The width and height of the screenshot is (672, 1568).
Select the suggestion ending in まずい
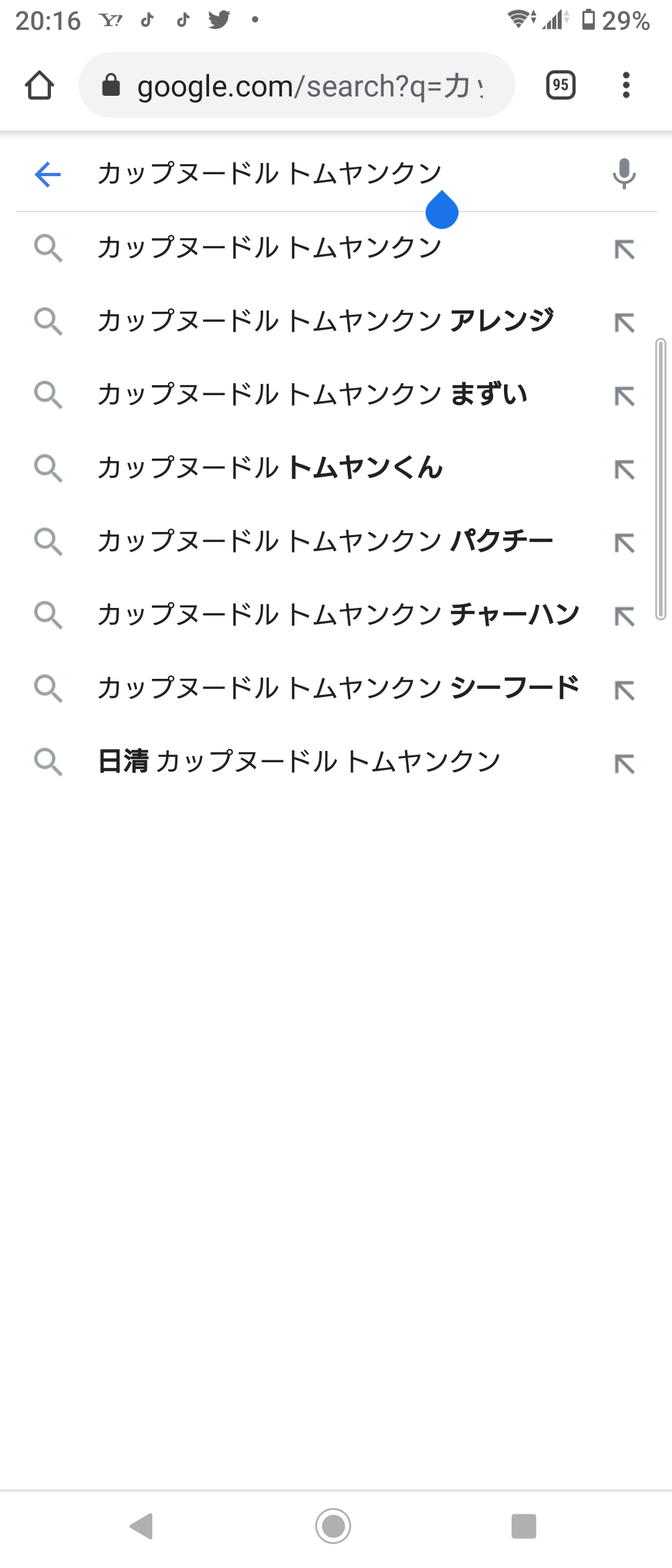(312, 394)
